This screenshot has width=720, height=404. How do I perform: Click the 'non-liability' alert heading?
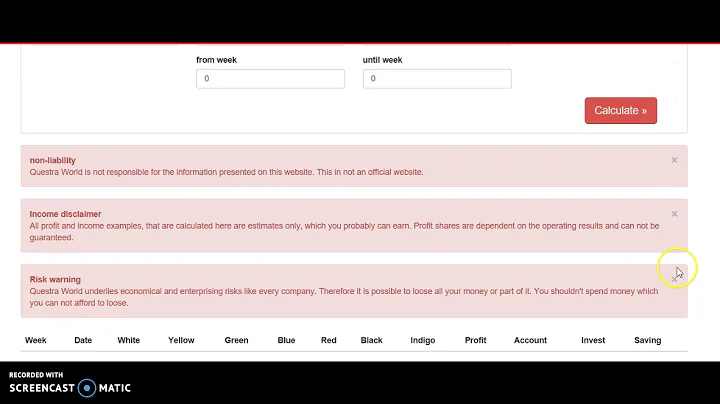point(52,160)
